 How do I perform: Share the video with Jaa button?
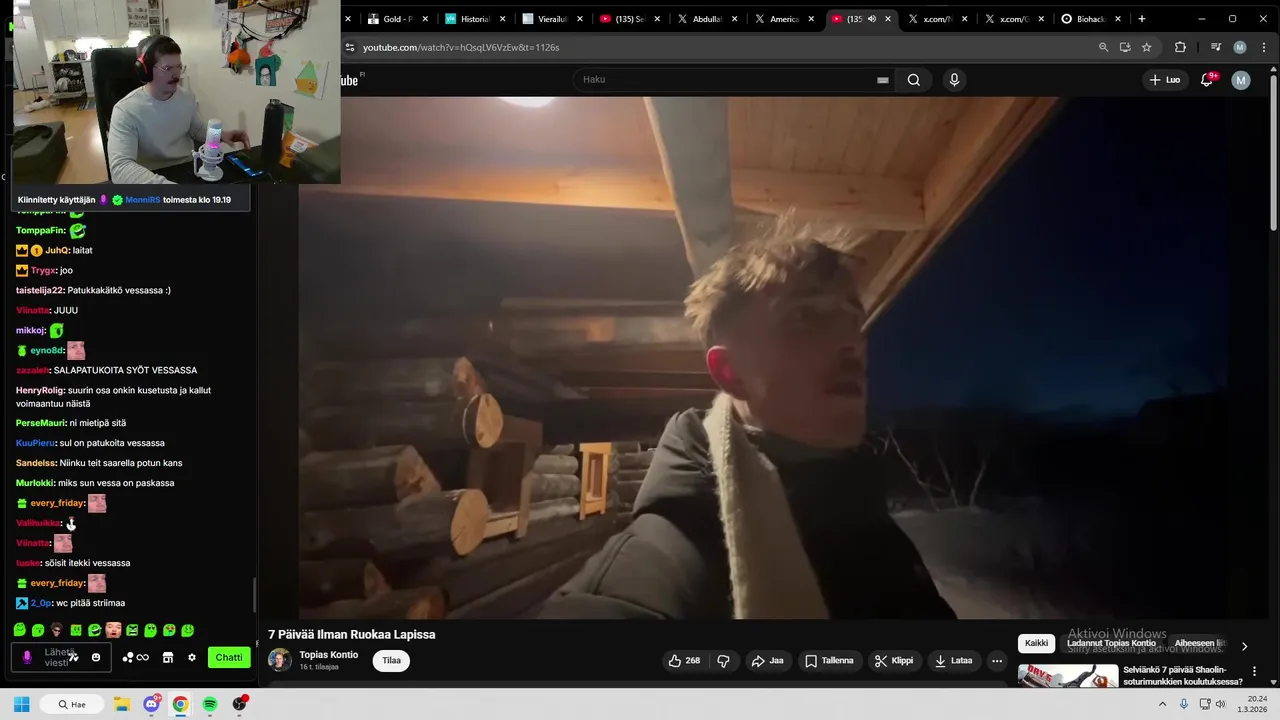pyautogui.click(x=767, y=660)
